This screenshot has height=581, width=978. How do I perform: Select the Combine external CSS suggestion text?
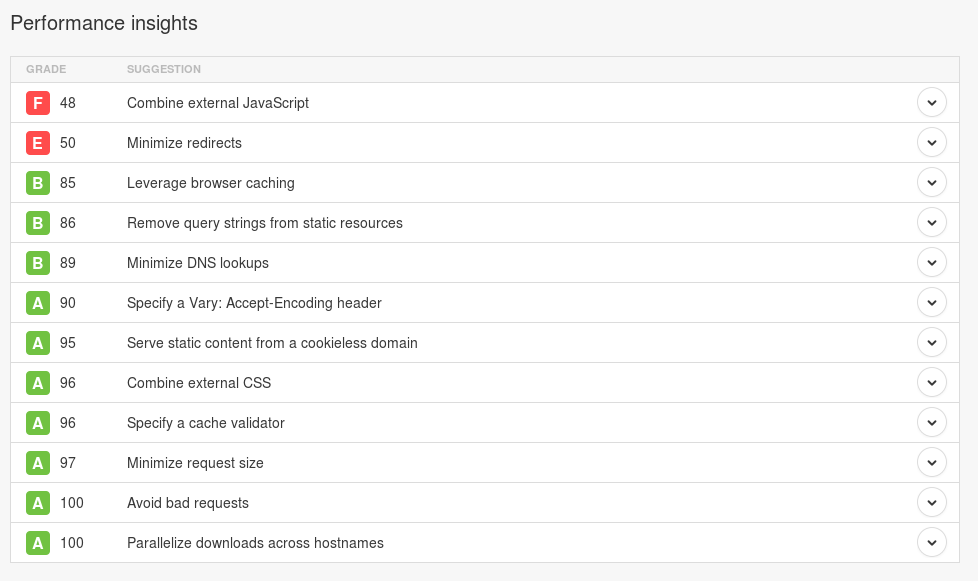(199, 383)
